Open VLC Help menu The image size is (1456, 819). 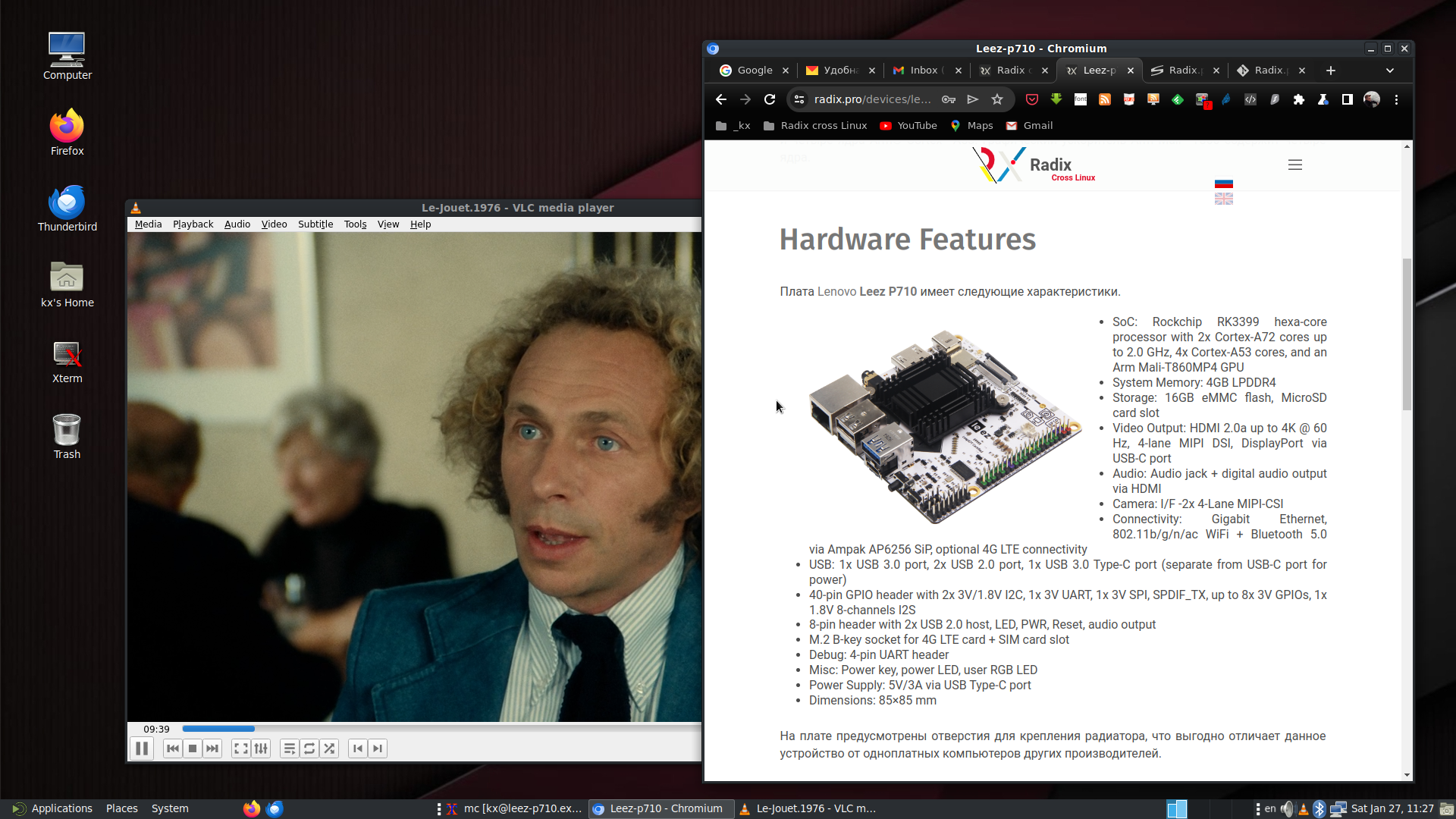coord(421,224)
